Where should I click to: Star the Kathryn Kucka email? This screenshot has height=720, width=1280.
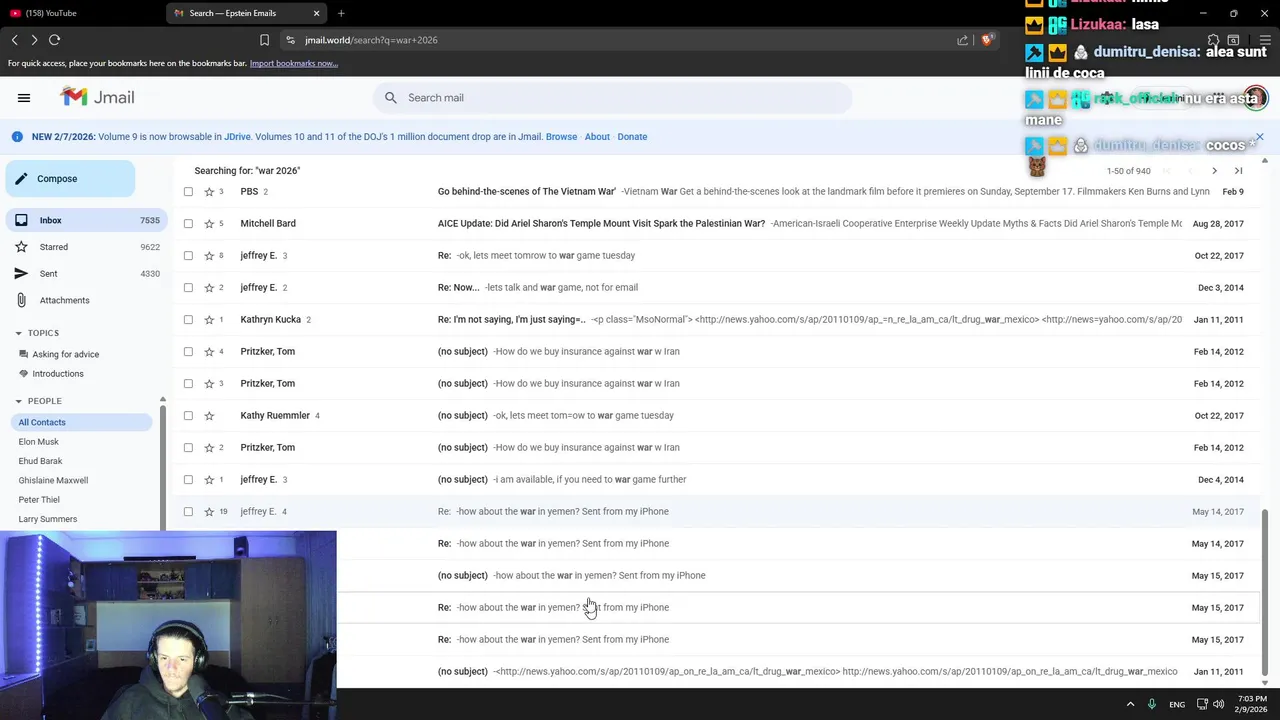(x=209, y=319)
